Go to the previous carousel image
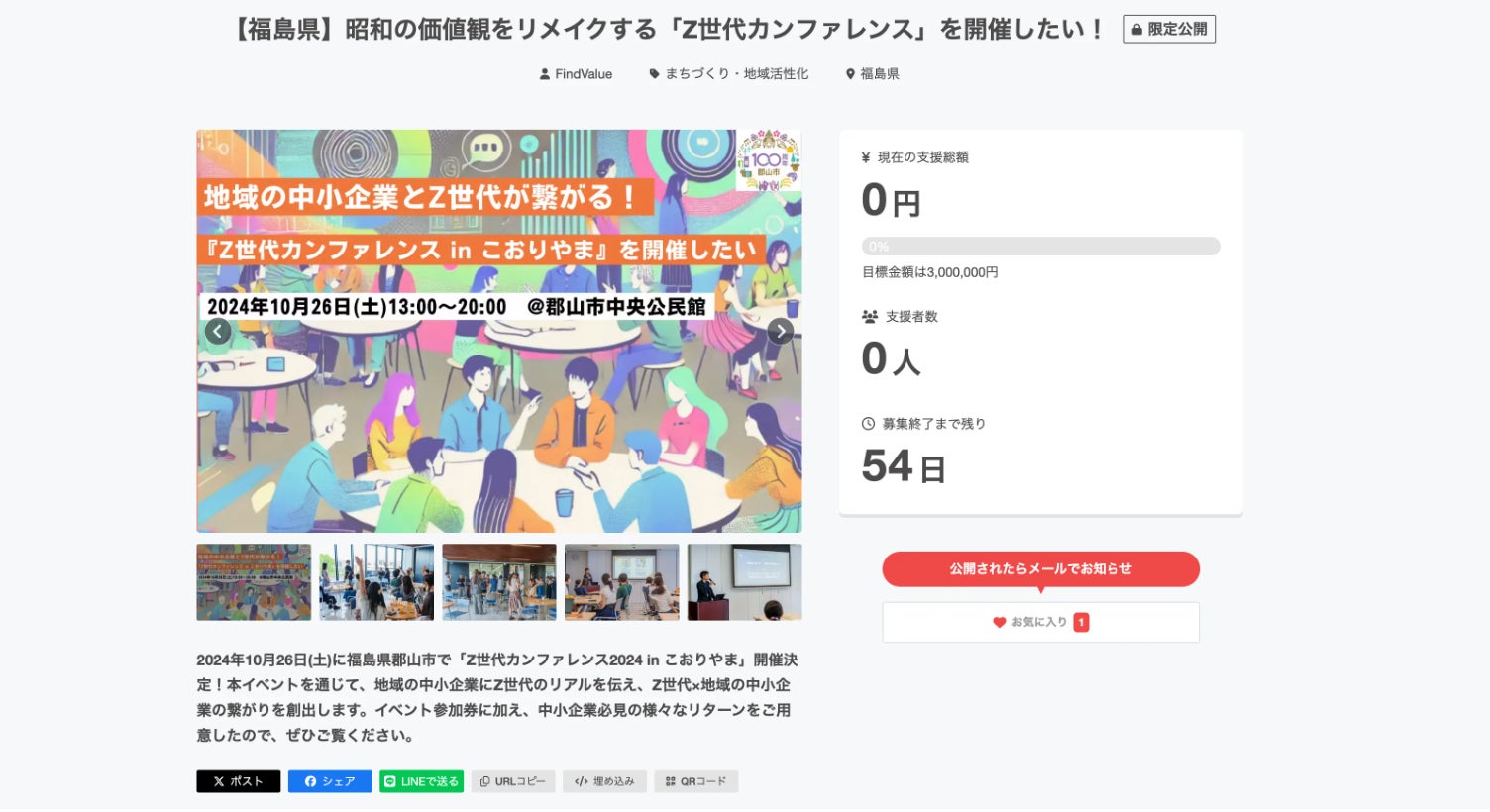This screenshot has height=812, width=1490. point(218,332)
